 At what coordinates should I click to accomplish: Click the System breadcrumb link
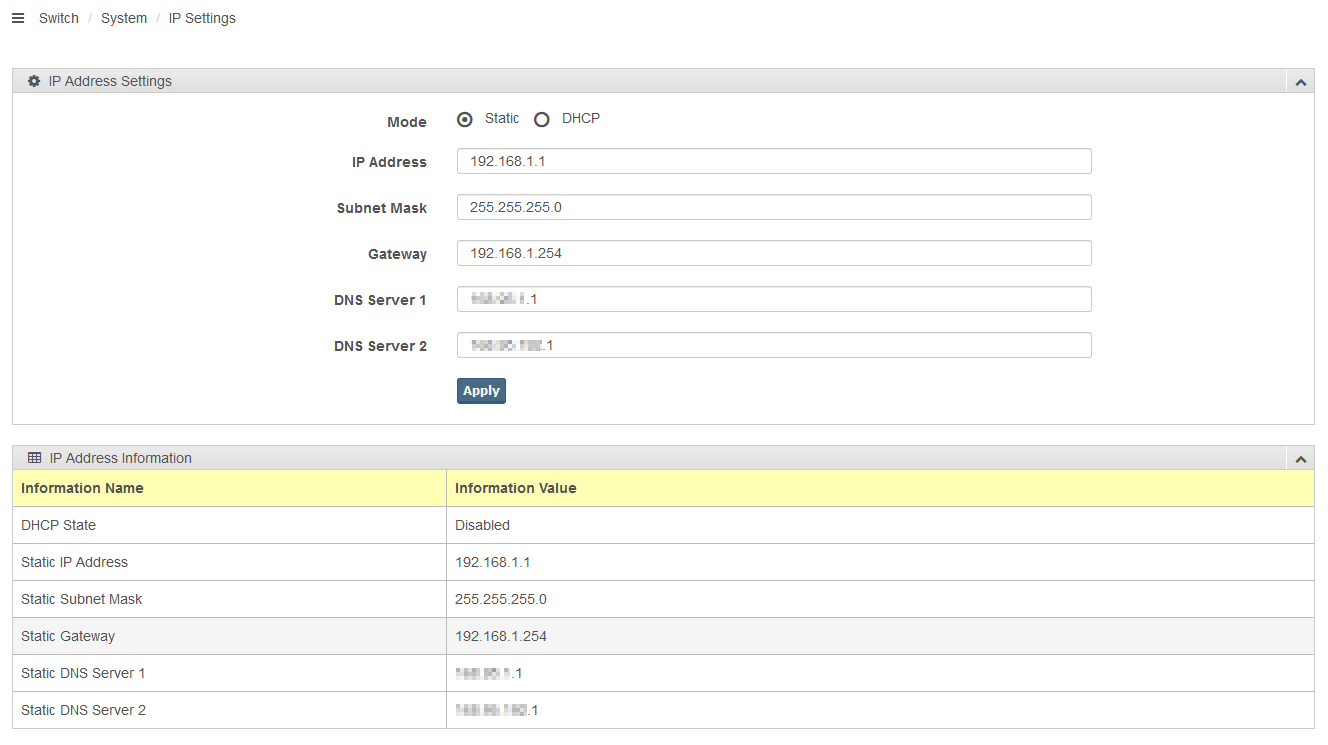coord(124,18)
